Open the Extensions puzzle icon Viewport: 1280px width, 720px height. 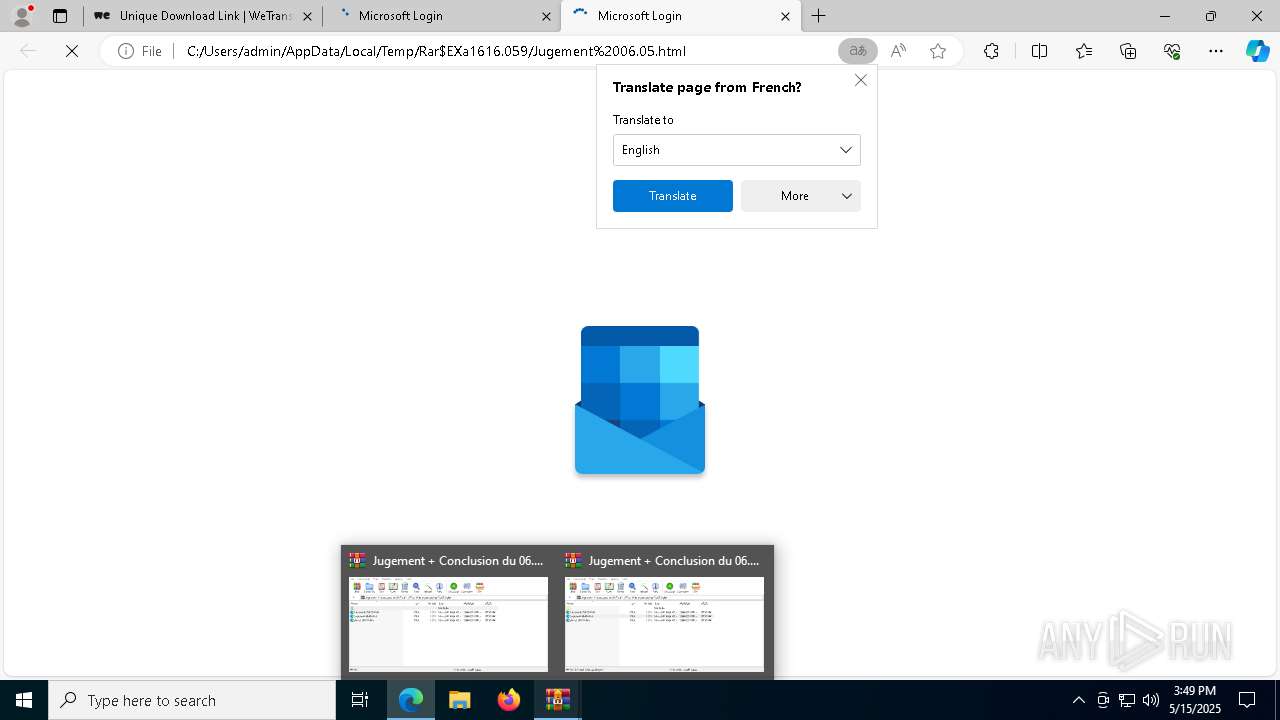click(x=991, y=51)
